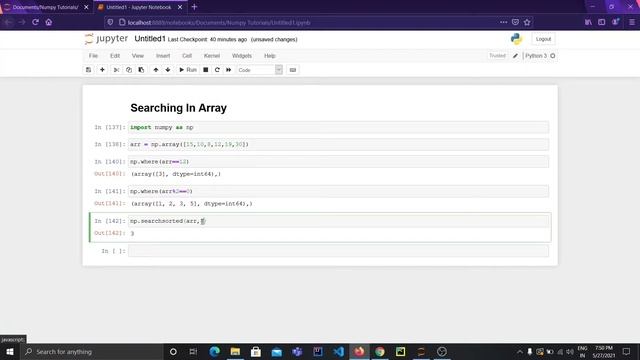Open Firefox hamburger menu

click(x=632, y=22)
